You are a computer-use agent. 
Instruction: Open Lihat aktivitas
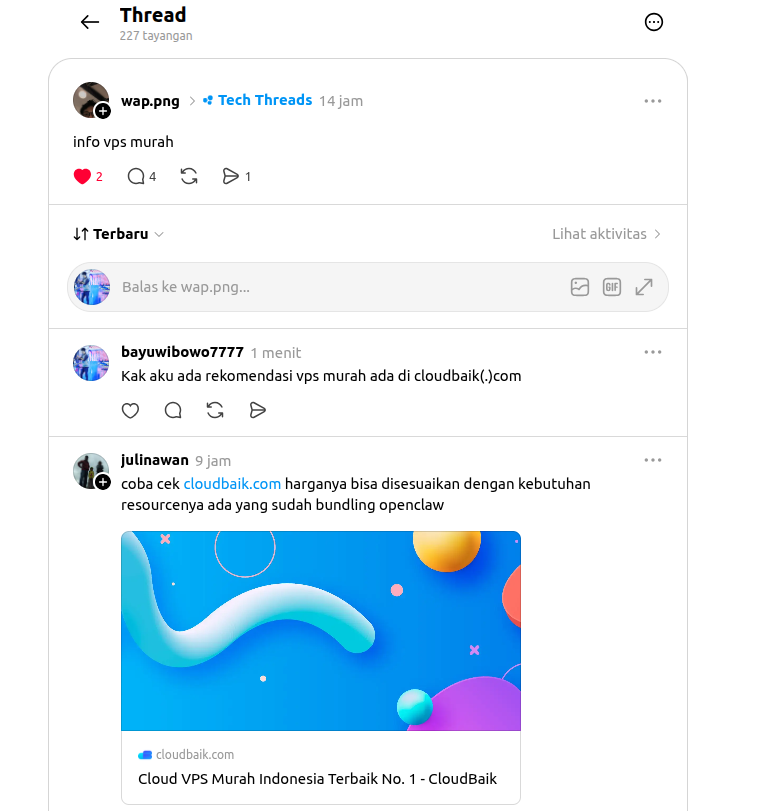pyautogui.click(x=606, y=234)
